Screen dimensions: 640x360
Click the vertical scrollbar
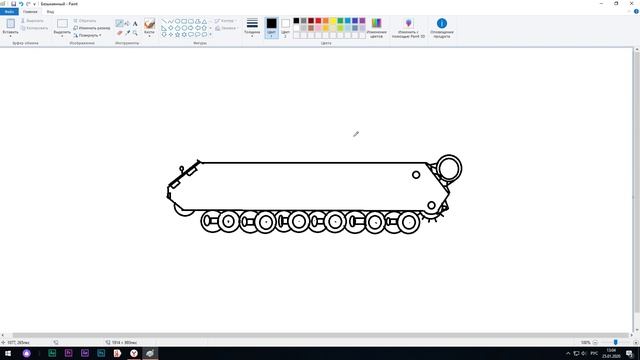pos(637,182)
